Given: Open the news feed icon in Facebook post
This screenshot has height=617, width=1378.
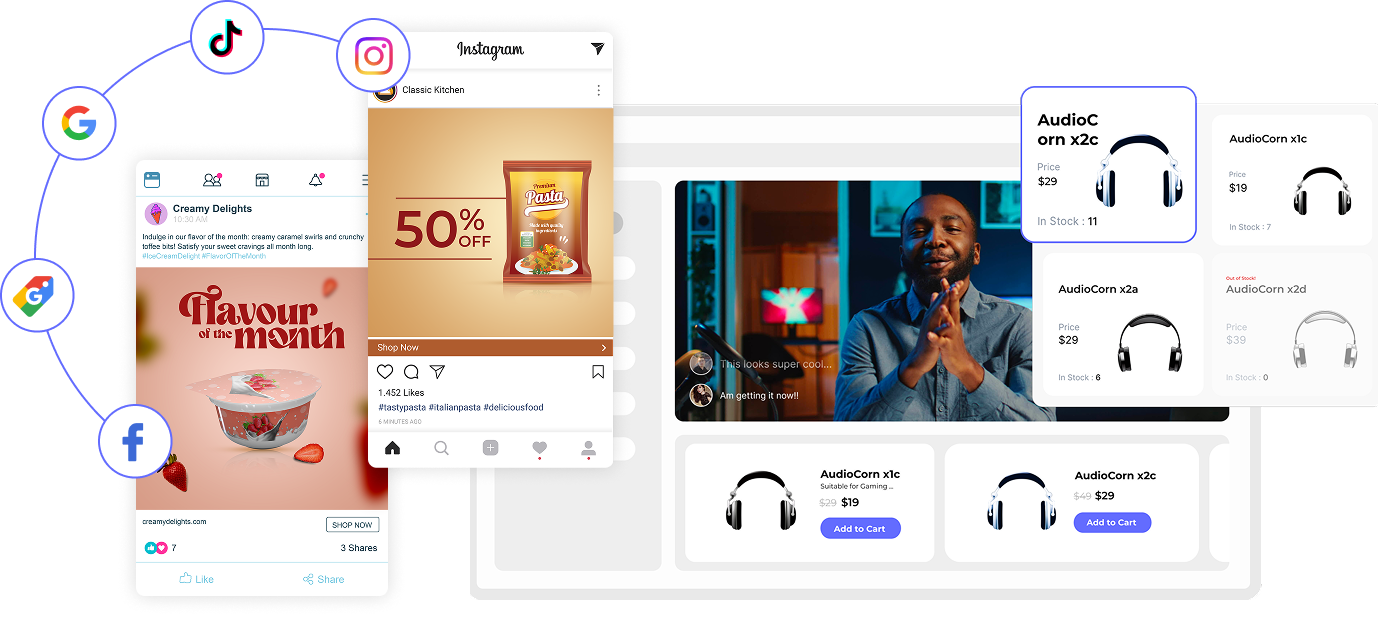Looking at the screenshot, I should pyautogui.click(x=152, y=180).
